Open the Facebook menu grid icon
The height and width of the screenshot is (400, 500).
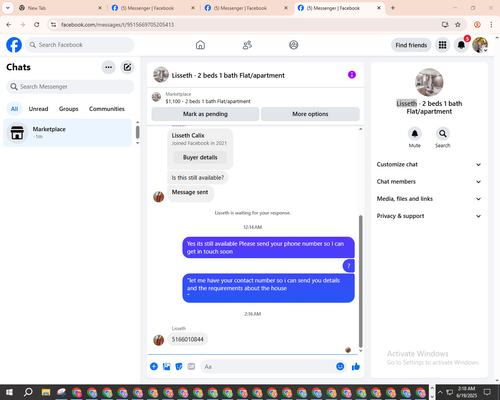point(442,45)
